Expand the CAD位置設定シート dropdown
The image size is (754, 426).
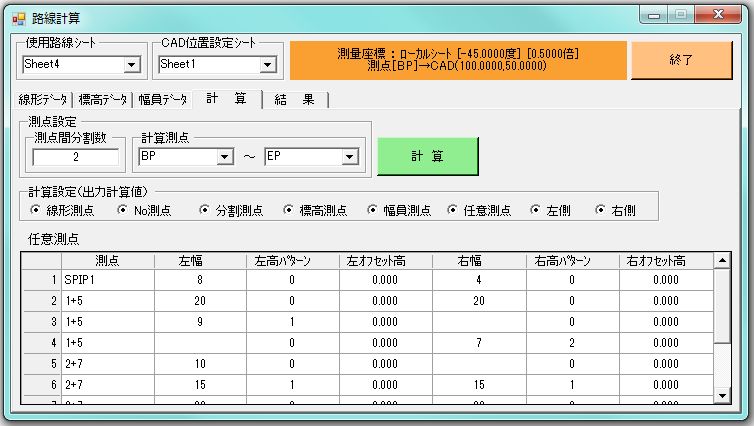click(x=267, y=65)
